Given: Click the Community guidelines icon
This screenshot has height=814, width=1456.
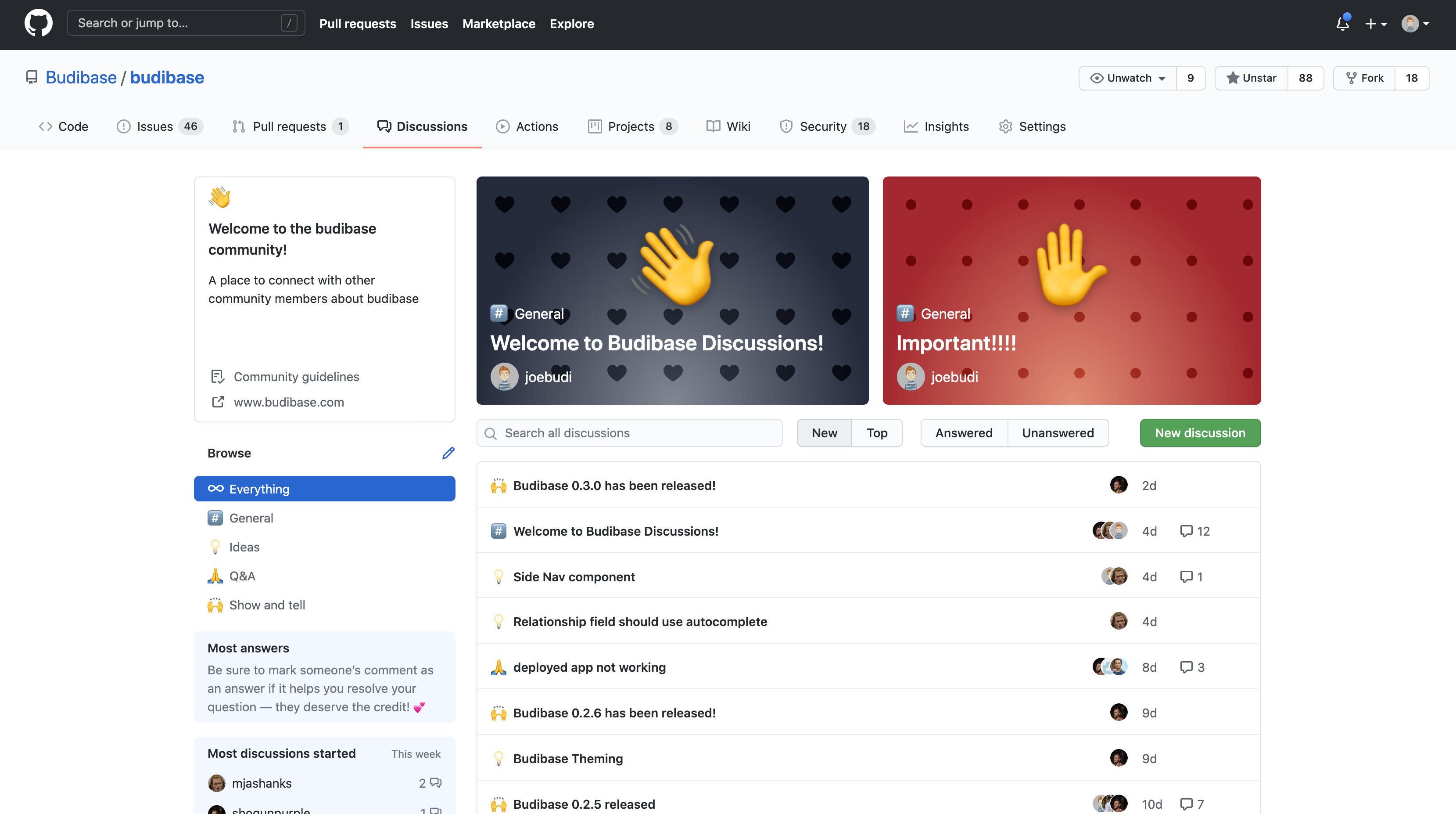Looking at the screenshot, I should (218, 376).
